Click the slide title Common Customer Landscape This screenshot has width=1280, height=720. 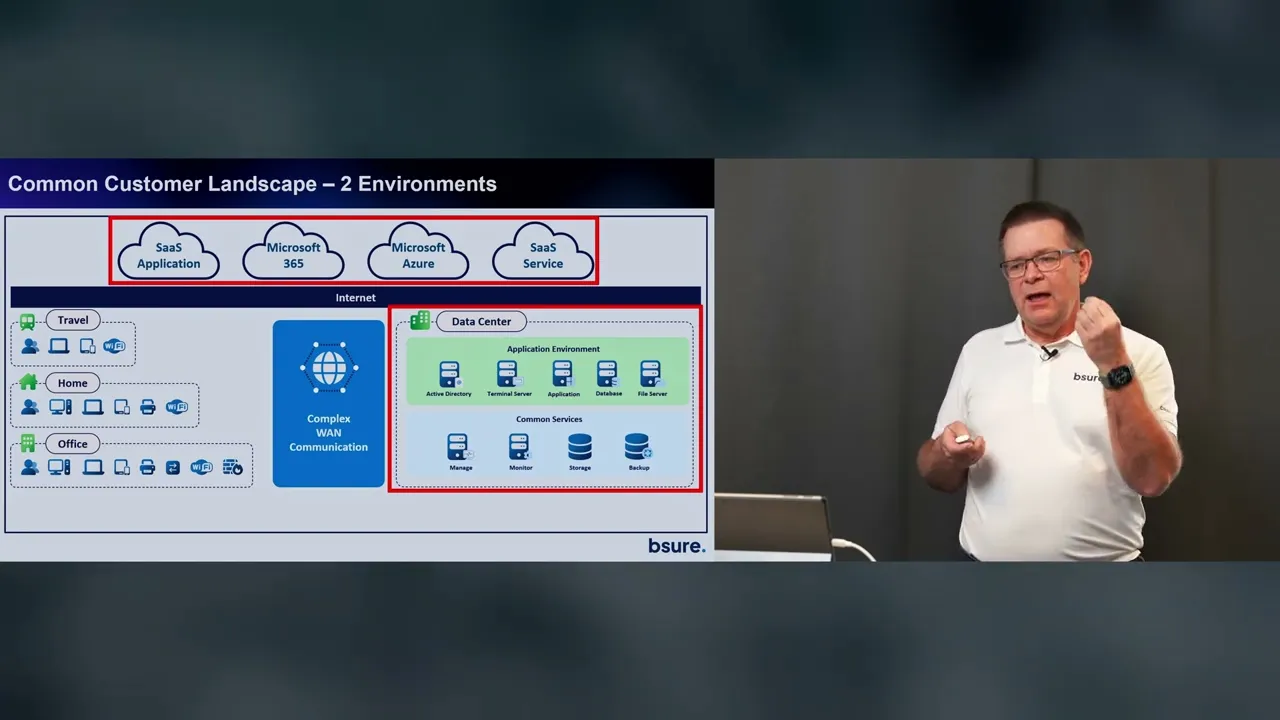pyautogui.click(x=252, y=184)
